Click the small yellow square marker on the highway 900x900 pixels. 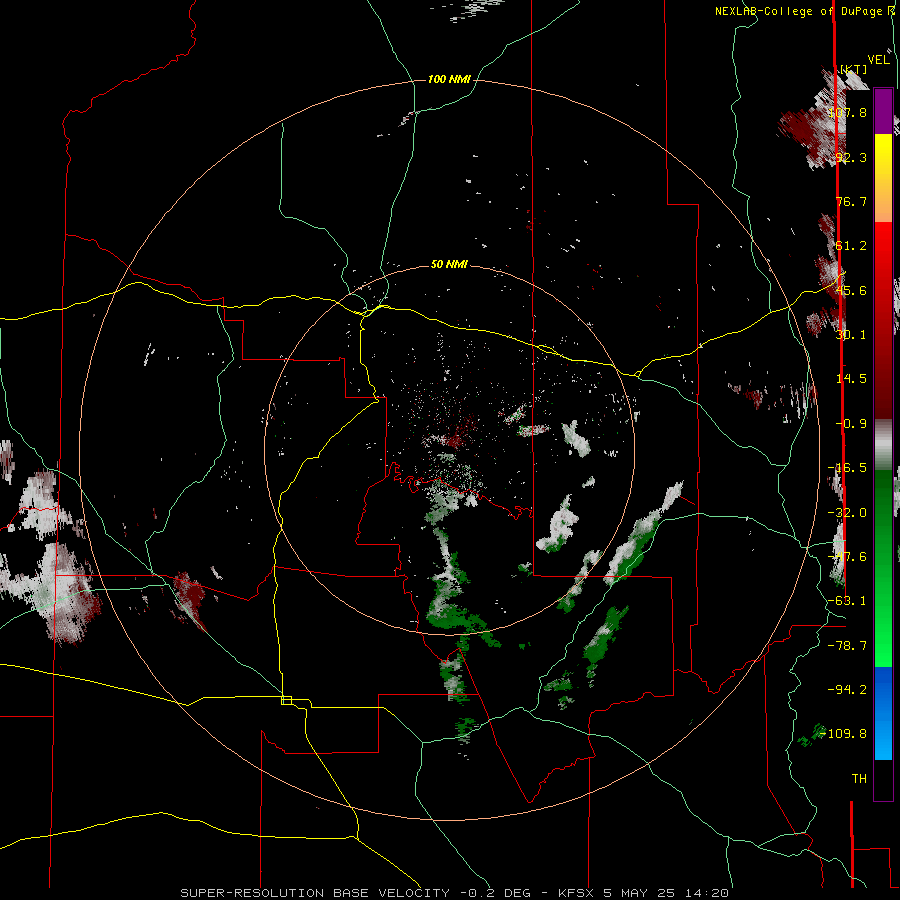(286, 700)
